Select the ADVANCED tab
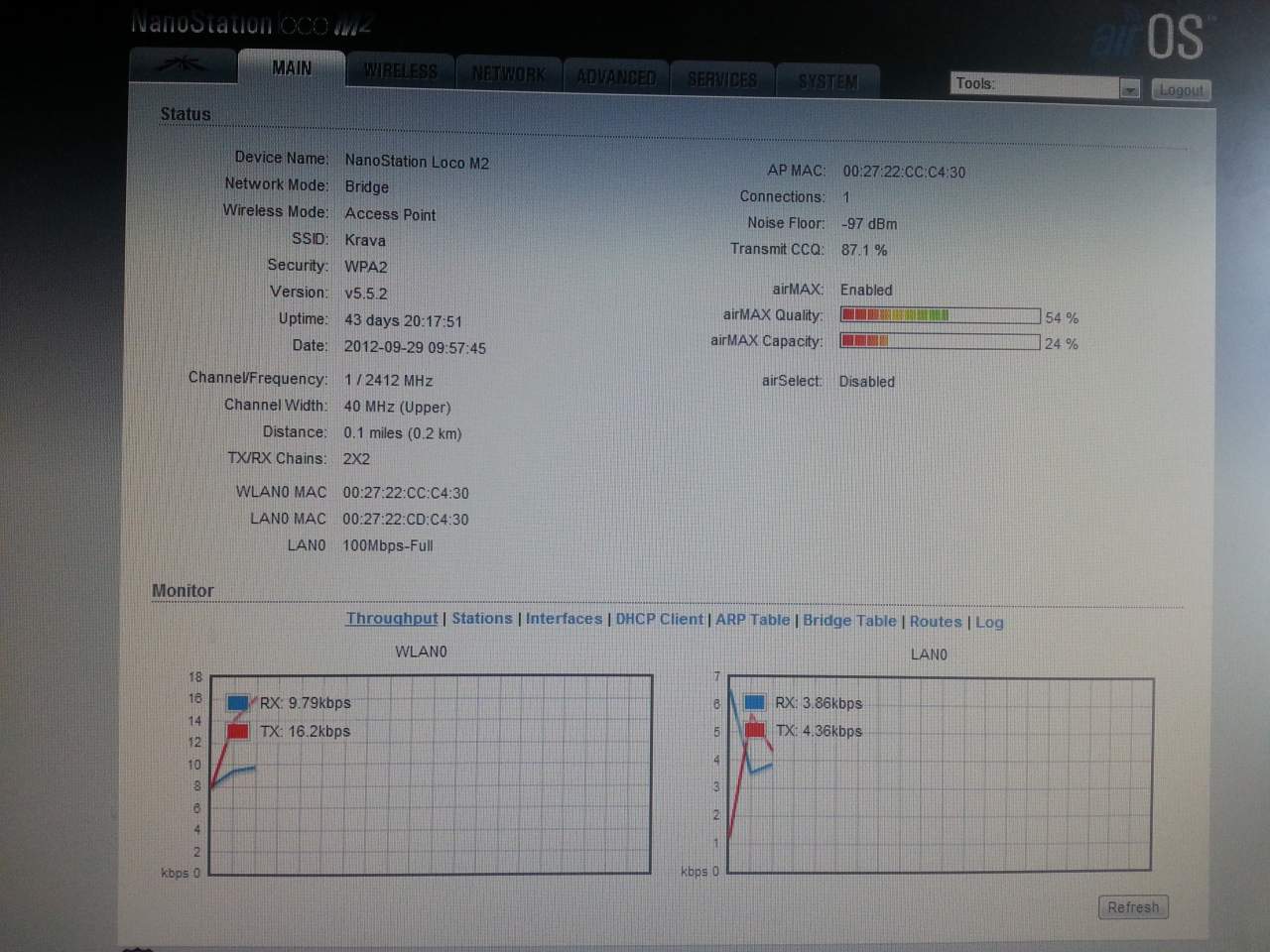This screenshot has height=952, width=1270. (615, 76)
